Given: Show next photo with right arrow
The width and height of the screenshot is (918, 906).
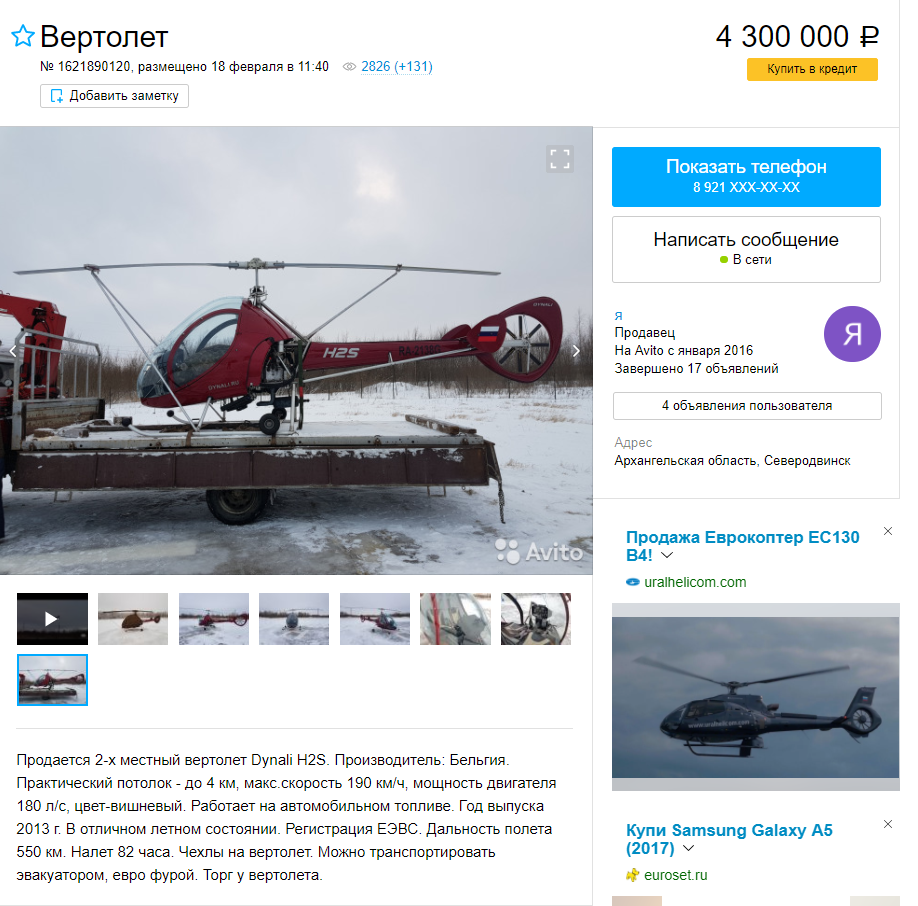Looking at the screenshot, I should 576,351.
